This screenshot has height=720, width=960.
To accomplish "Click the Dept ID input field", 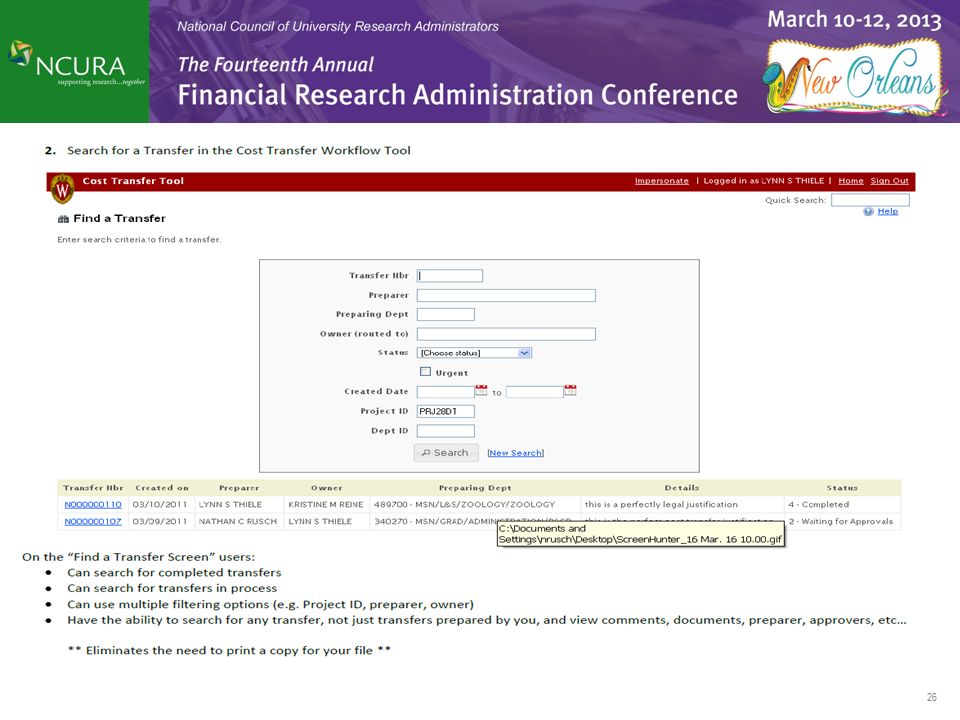I will point(446,431).
